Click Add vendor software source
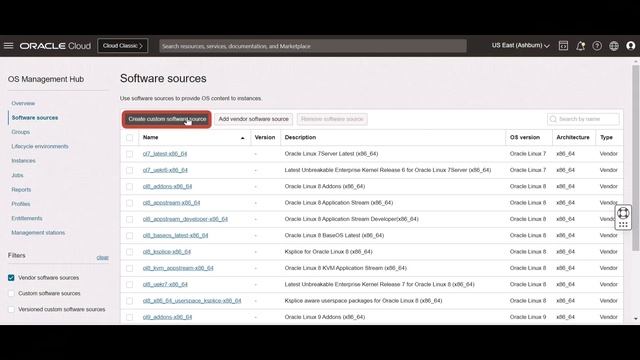 click(253, 119)
